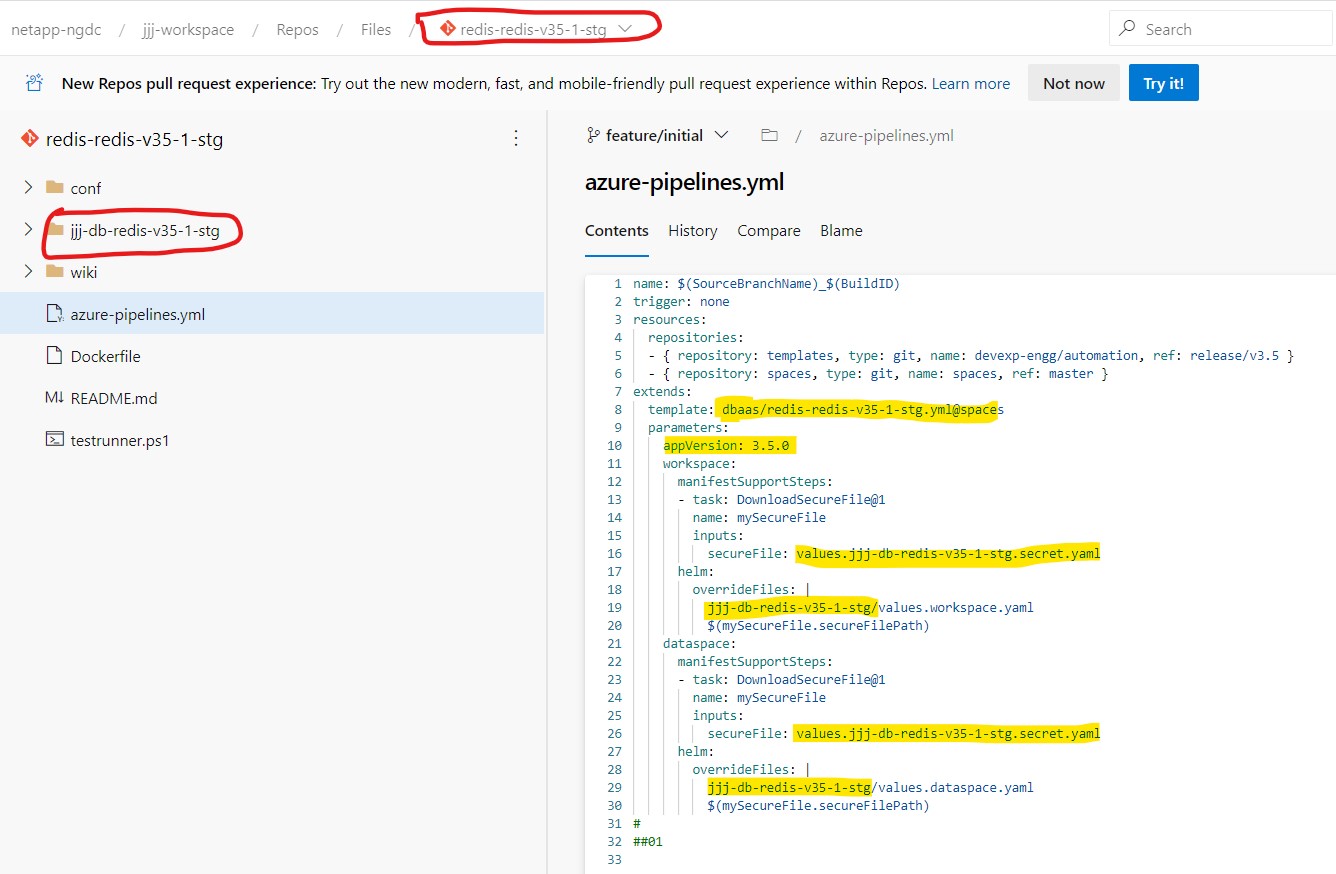The image size is (1336, 874).
Task: Click the branch icon next to feature/initial
Action: 593,135
